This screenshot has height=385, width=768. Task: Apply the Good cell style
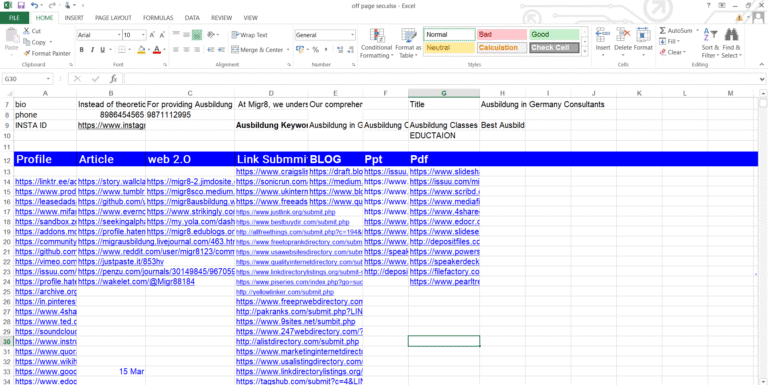coord(554,34)
